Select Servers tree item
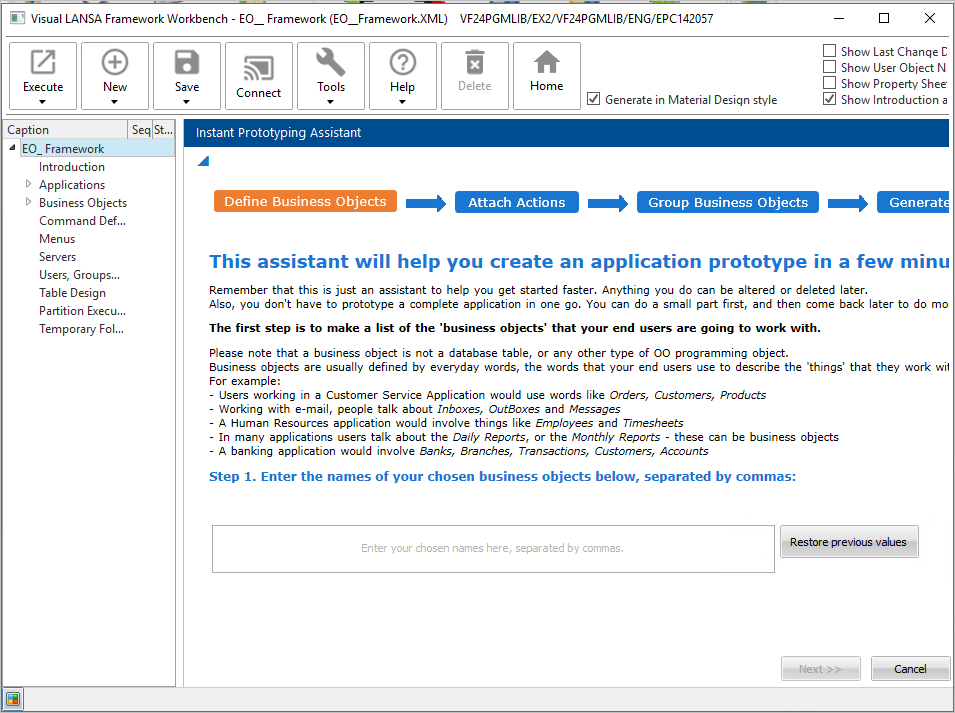955x713 pixels. (x=57, y=256)
